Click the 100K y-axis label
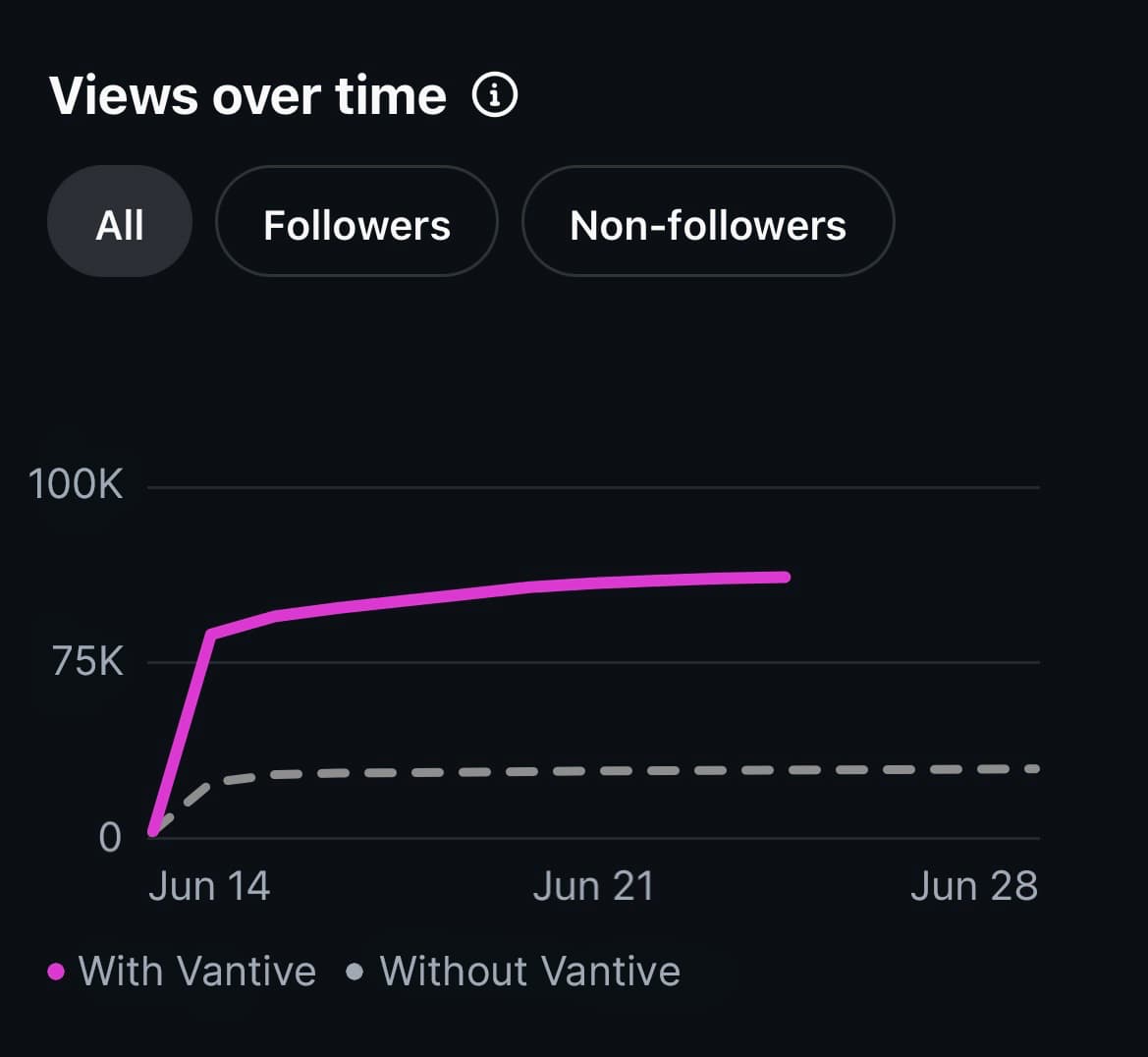This screenshot has width=1148, height=1057. pyautogui.click(x=76, y=484)
